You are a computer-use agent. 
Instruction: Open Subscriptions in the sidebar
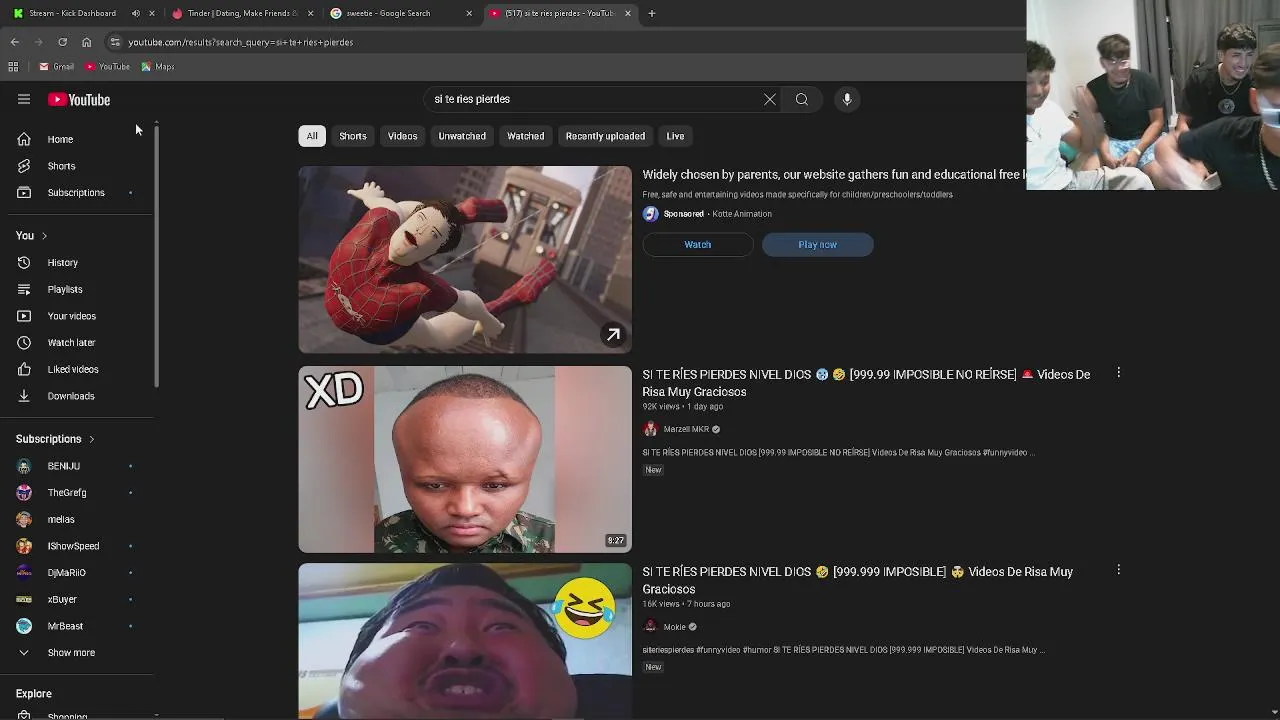point(78,192)
